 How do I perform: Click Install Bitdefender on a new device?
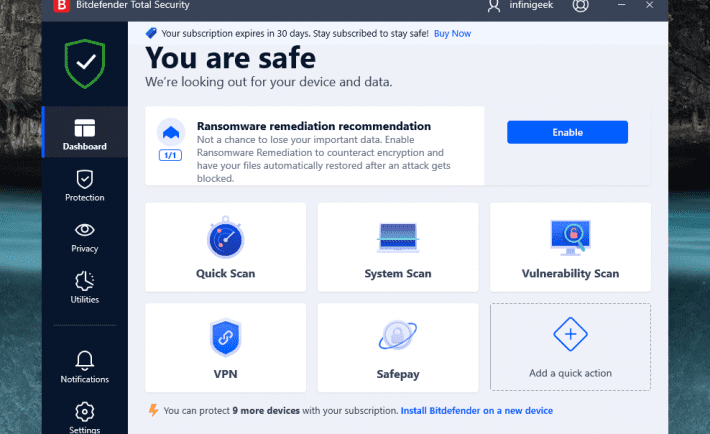(476, 411)
